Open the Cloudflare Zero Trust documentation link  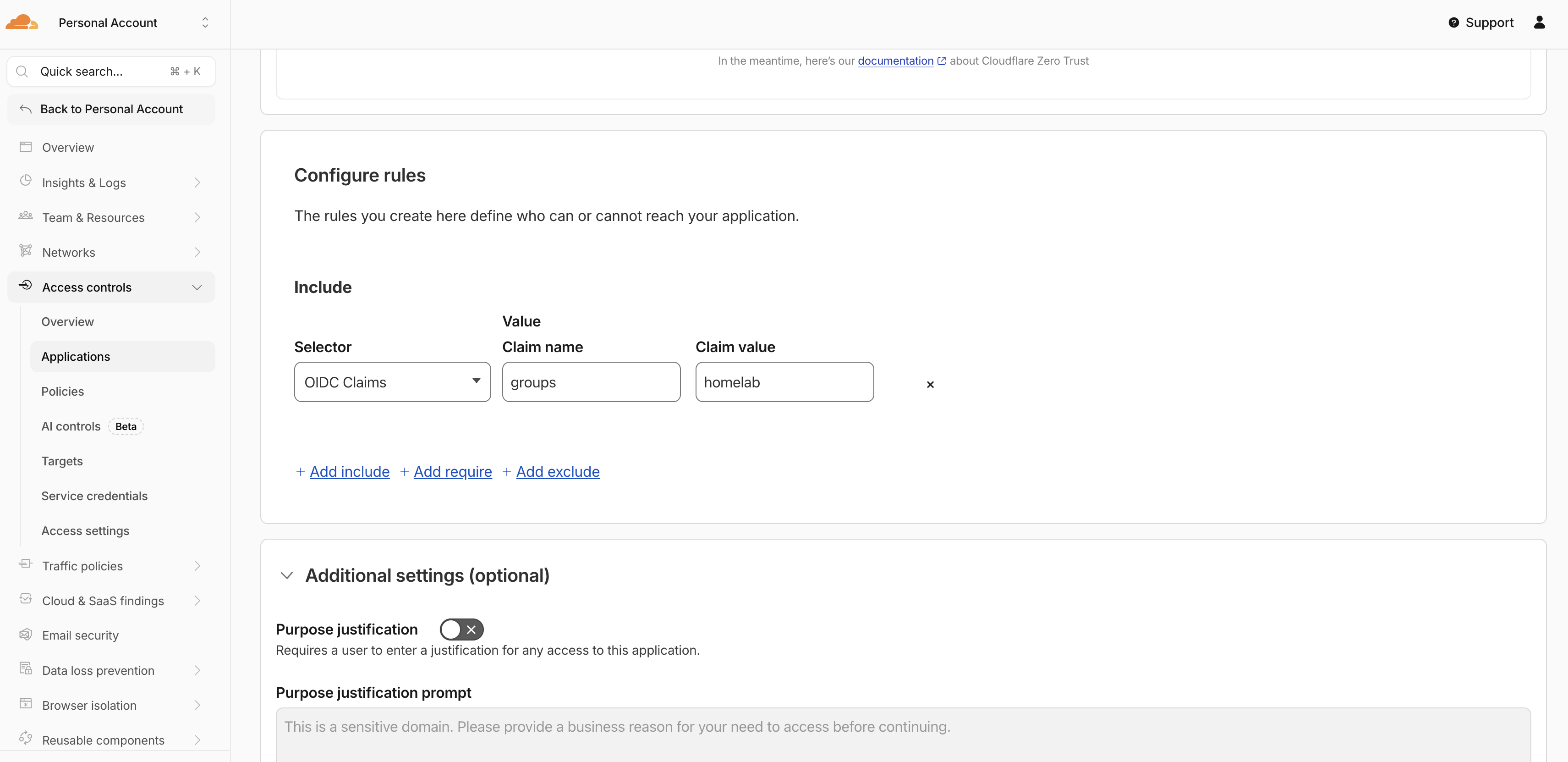[x=895, y=61]
